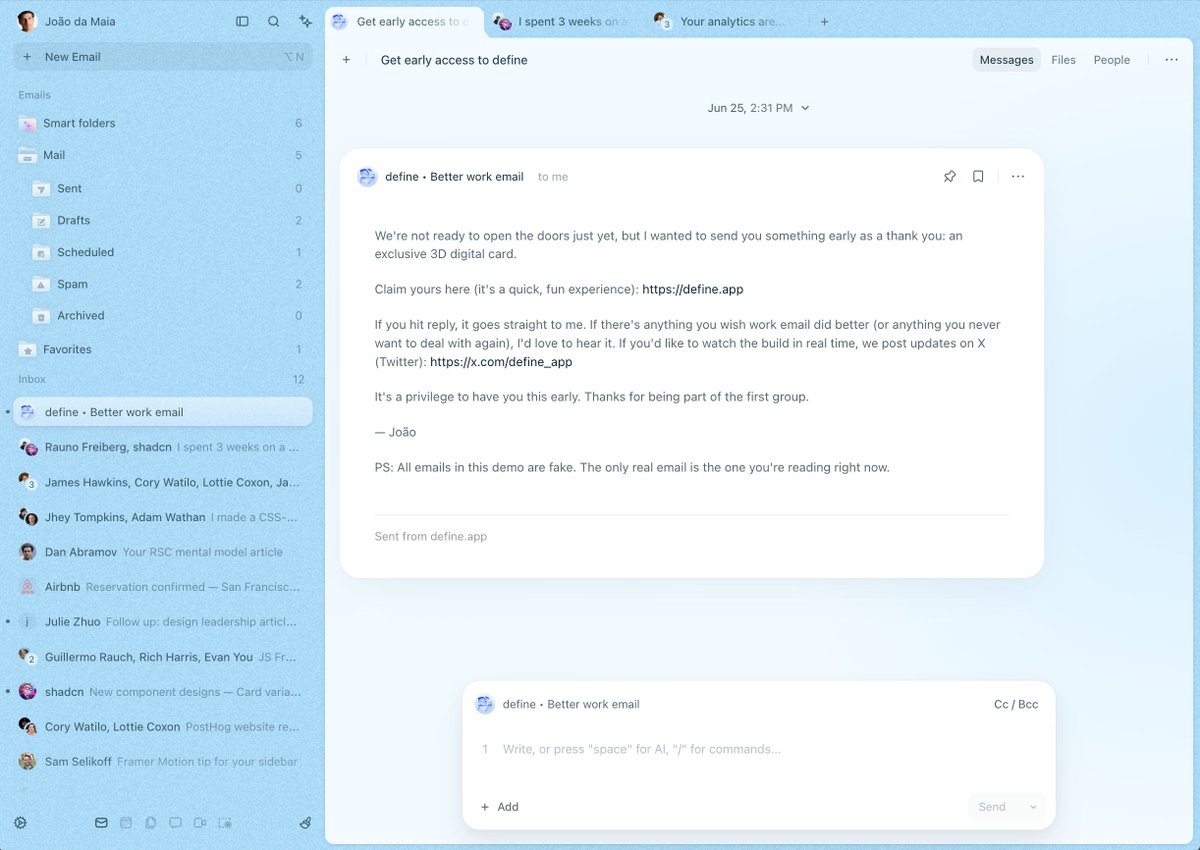
Task: Click 'to me' recipient label
Action: coord(553,177)
